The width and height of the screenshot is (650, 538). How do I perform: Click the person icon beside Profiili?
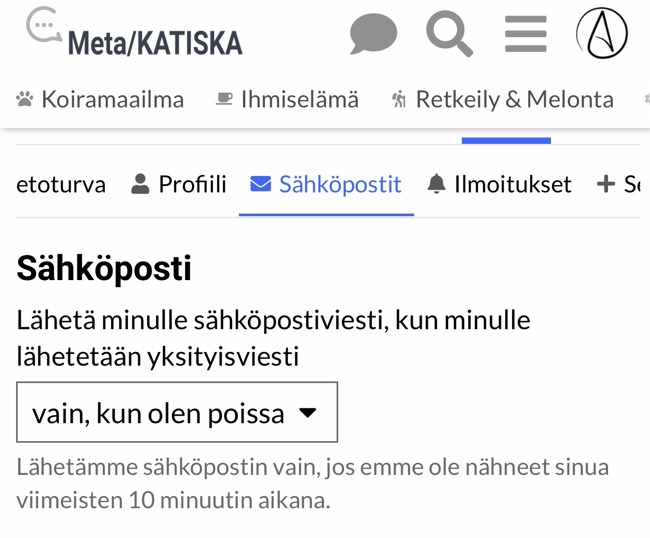[x=140, y=184]
